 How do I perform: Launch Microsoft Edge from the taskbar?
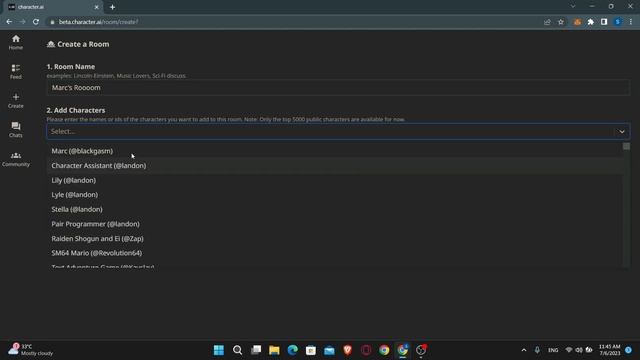[293, 350]
